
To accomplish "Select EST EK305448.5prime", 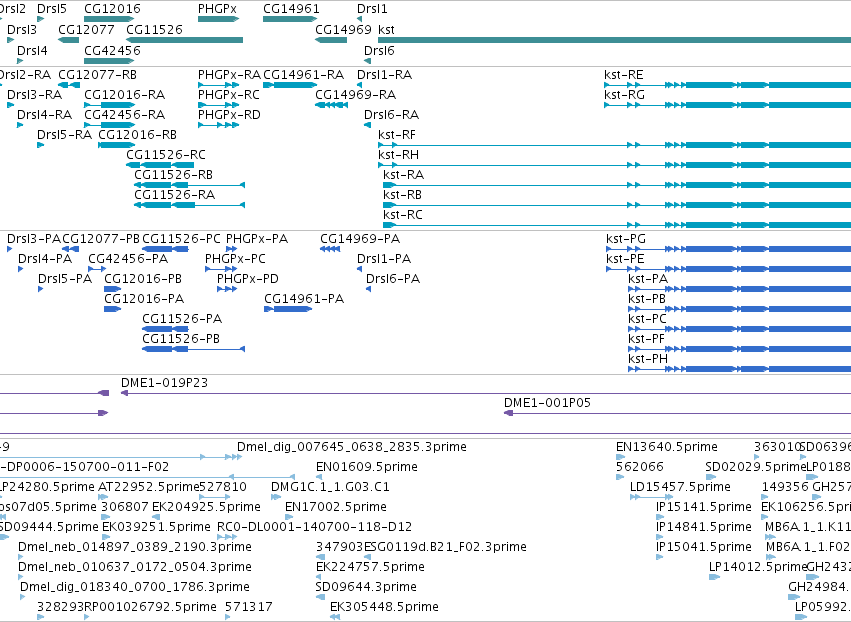I will [x=385, y=607].
